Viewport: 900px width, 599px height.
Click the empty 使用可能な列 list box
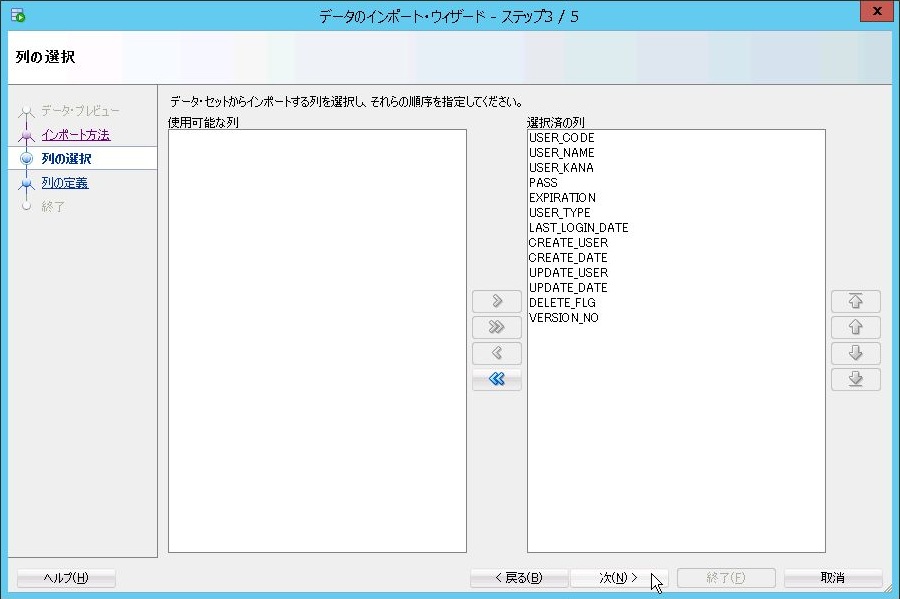click(317, 340)
